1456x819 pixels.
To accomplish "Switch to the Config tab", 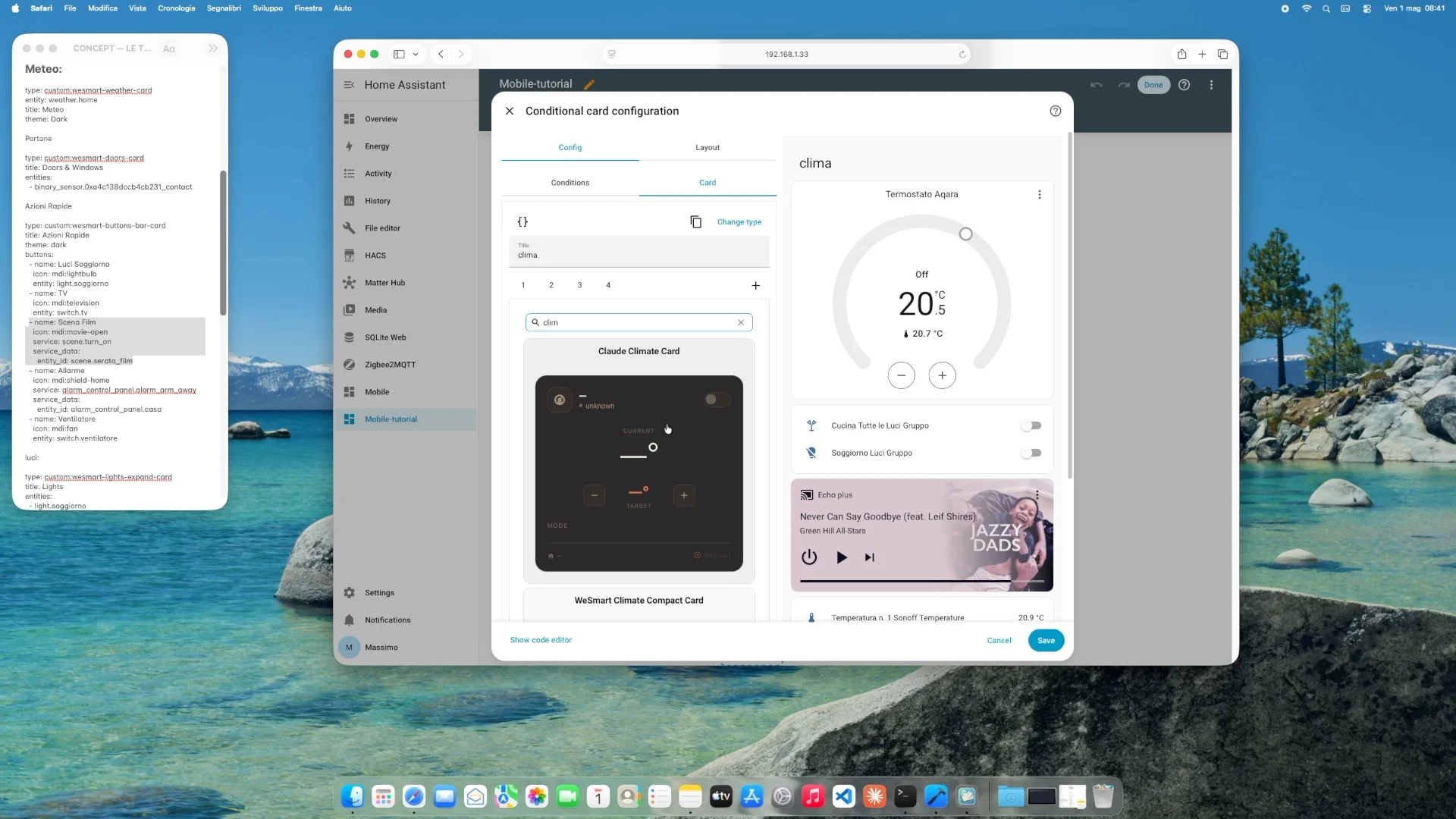I will (570, 147).
